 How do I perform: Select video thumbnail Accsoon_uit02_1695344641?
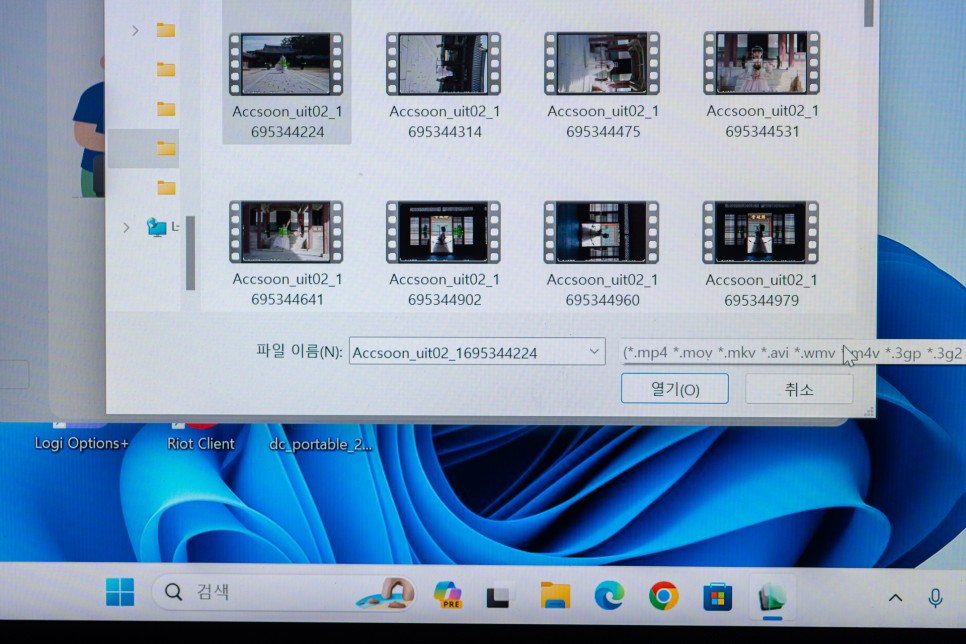(286, 232)
